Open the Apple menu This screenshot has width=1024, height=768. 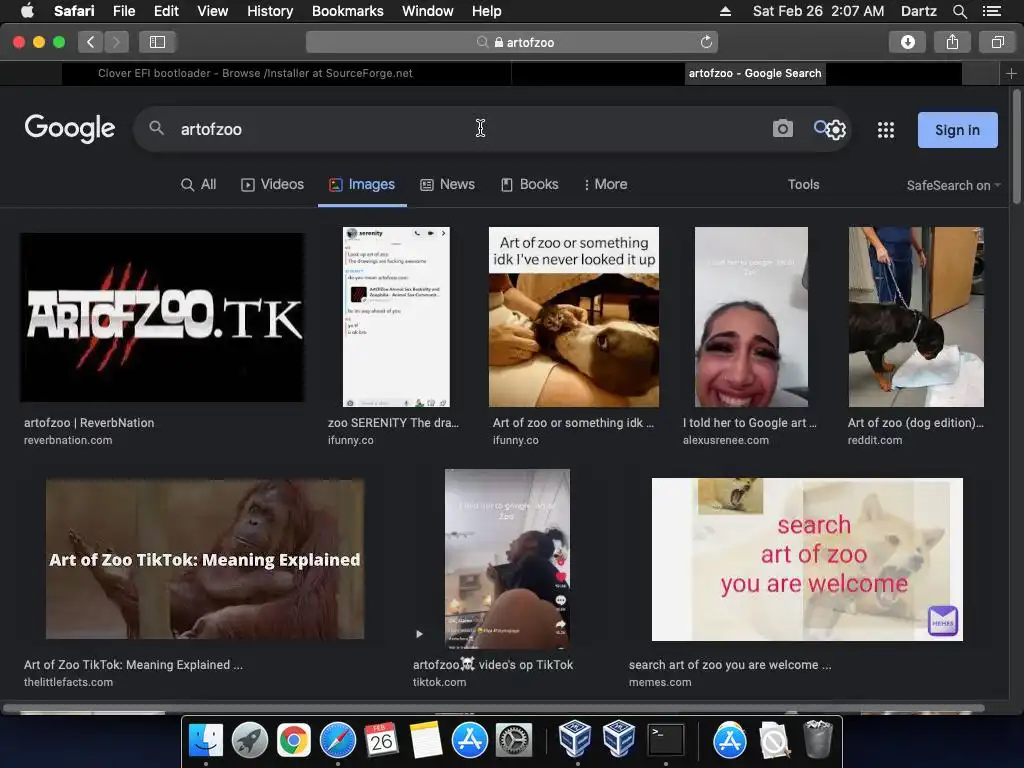click(x=27, y=11)
